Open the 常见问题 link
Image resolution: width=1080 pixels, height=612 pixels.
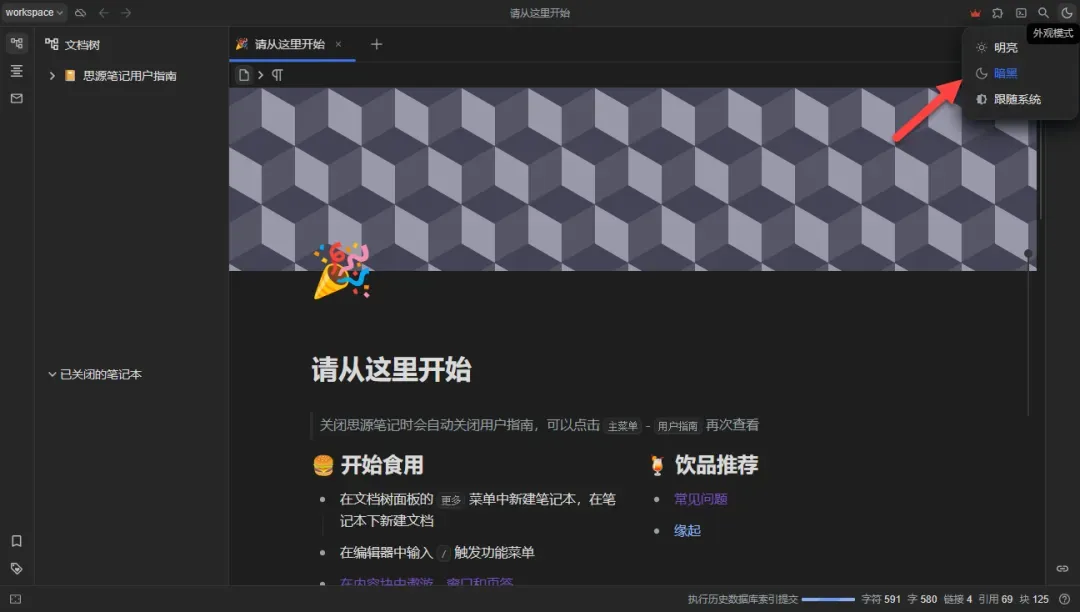(700, 499)
